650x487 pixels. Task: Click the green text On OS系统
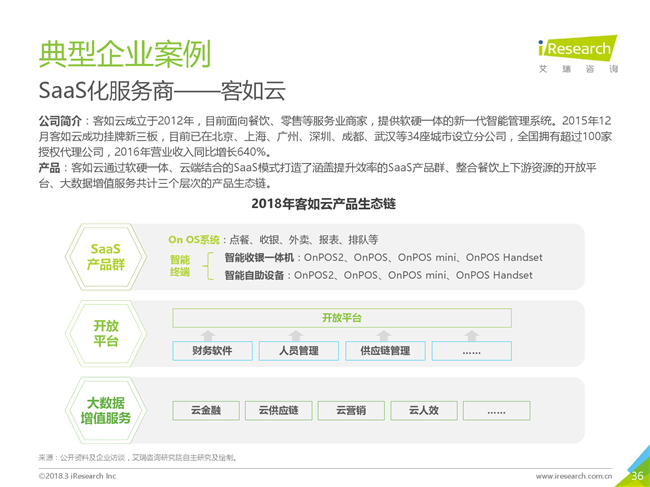pyautogui.click(x=194, y=240)
